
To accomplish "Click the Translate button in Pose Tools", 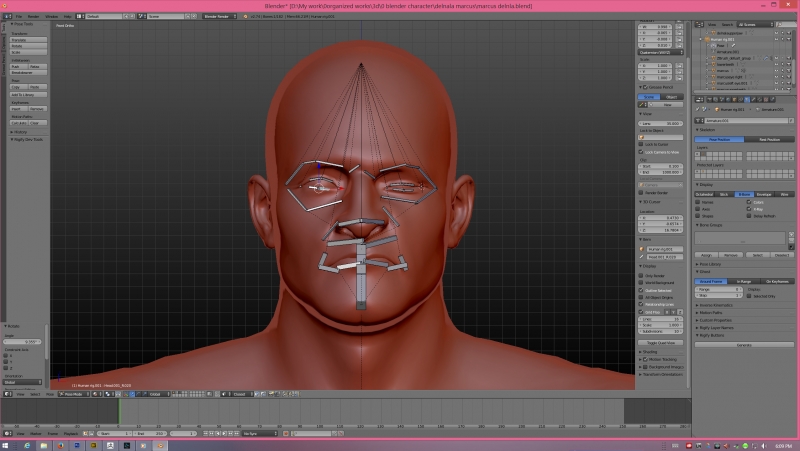I will point(28,39).
